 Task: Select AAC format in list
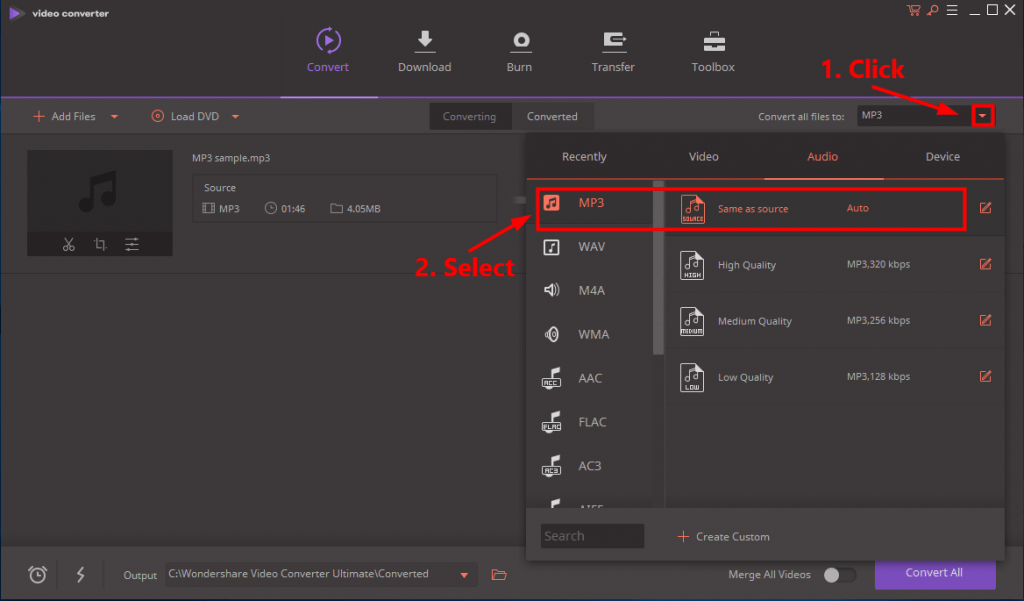(x=590, y=378)
